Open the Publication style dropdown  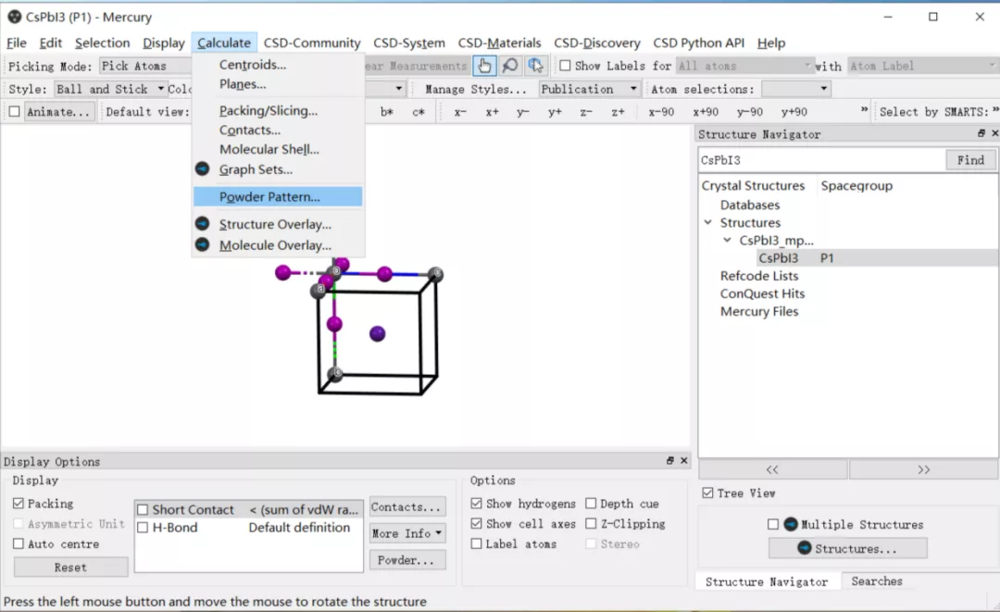click(x=589, y=89)
